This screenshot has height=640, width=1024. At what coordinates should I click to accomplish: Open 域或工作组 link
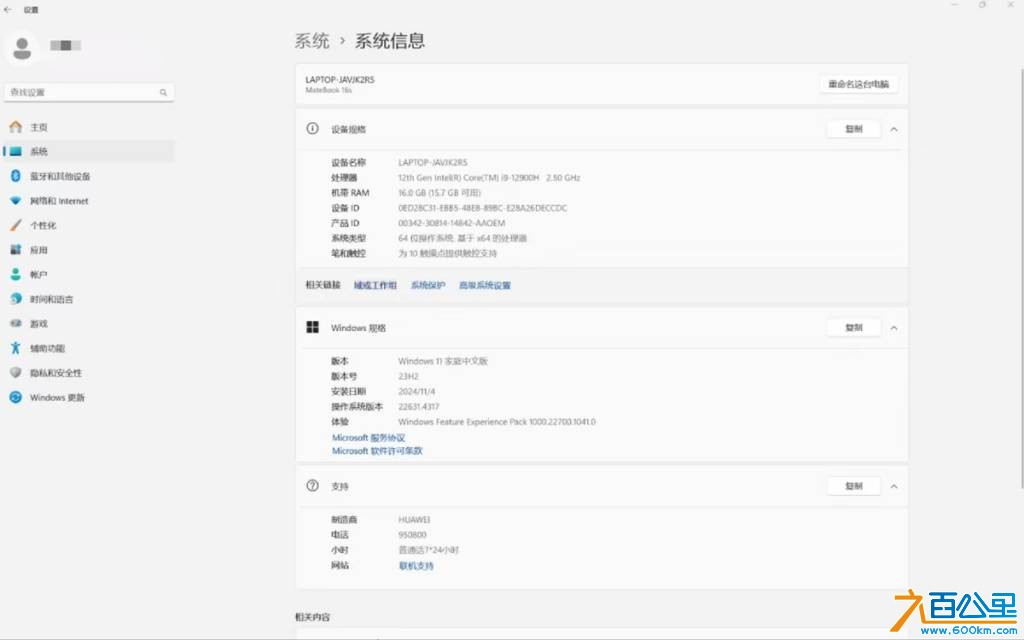pos(375,285)
